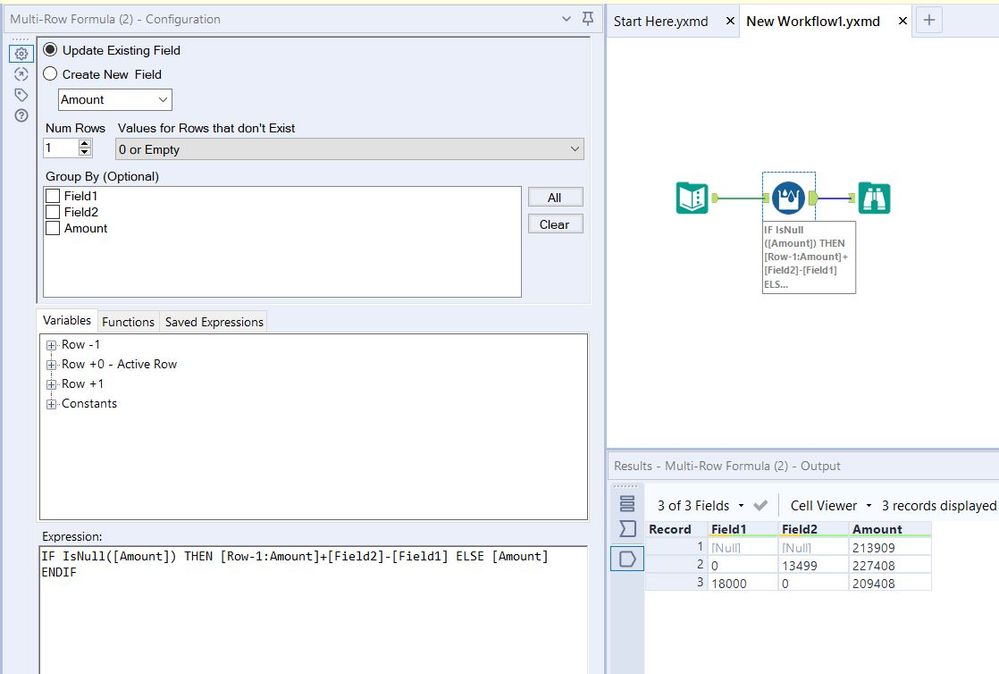Add a new workflow tab
This screenshot has height=674, width=999.
click(929, 20)
